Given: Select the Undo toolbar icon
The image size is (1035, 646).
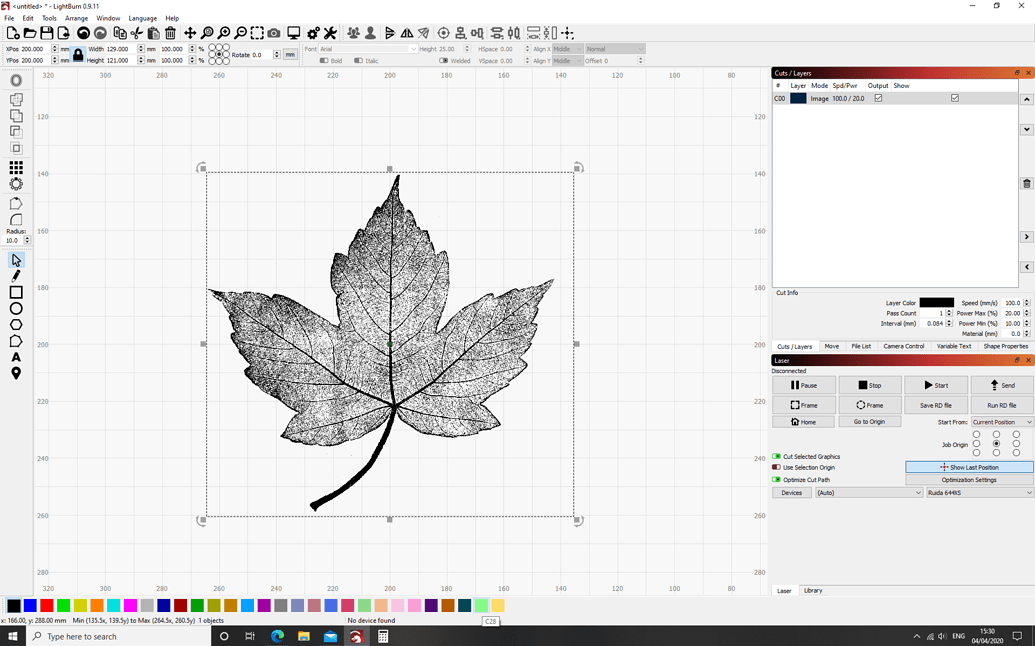Looking at the screenshot, I should (x=83, y=32).
